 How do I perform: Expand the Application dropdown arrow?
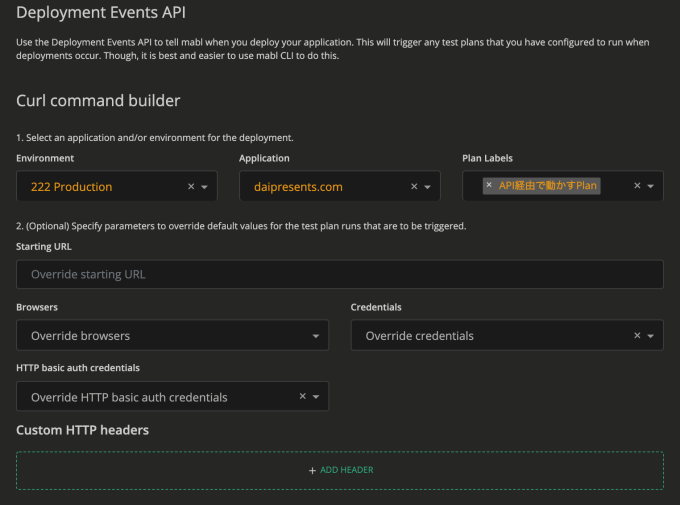(x=428, y=187)
